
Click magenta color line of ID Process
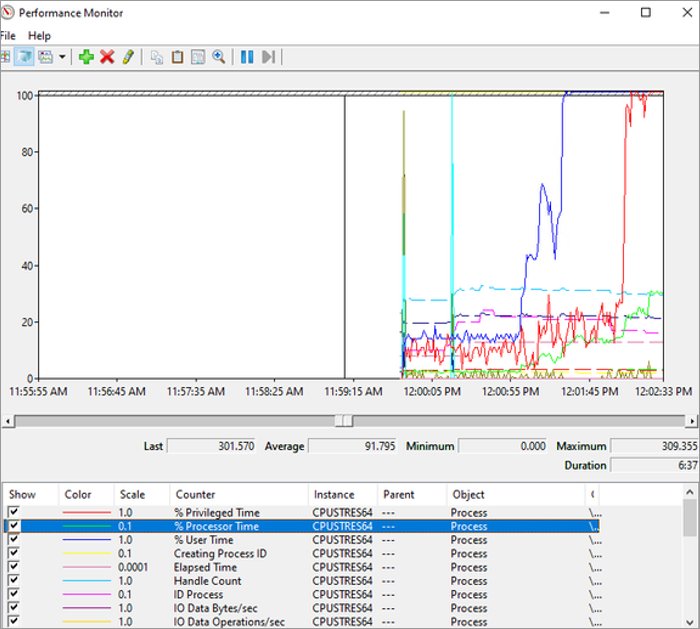[x=87, y=595]
